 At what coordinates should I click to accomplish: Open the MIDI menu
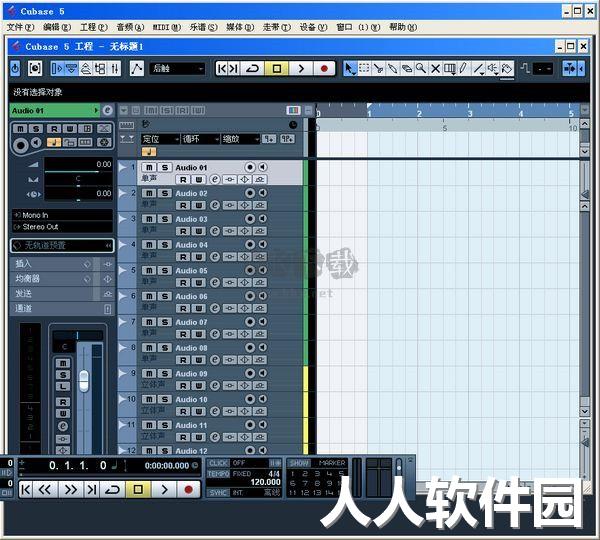tap(167, 27)
